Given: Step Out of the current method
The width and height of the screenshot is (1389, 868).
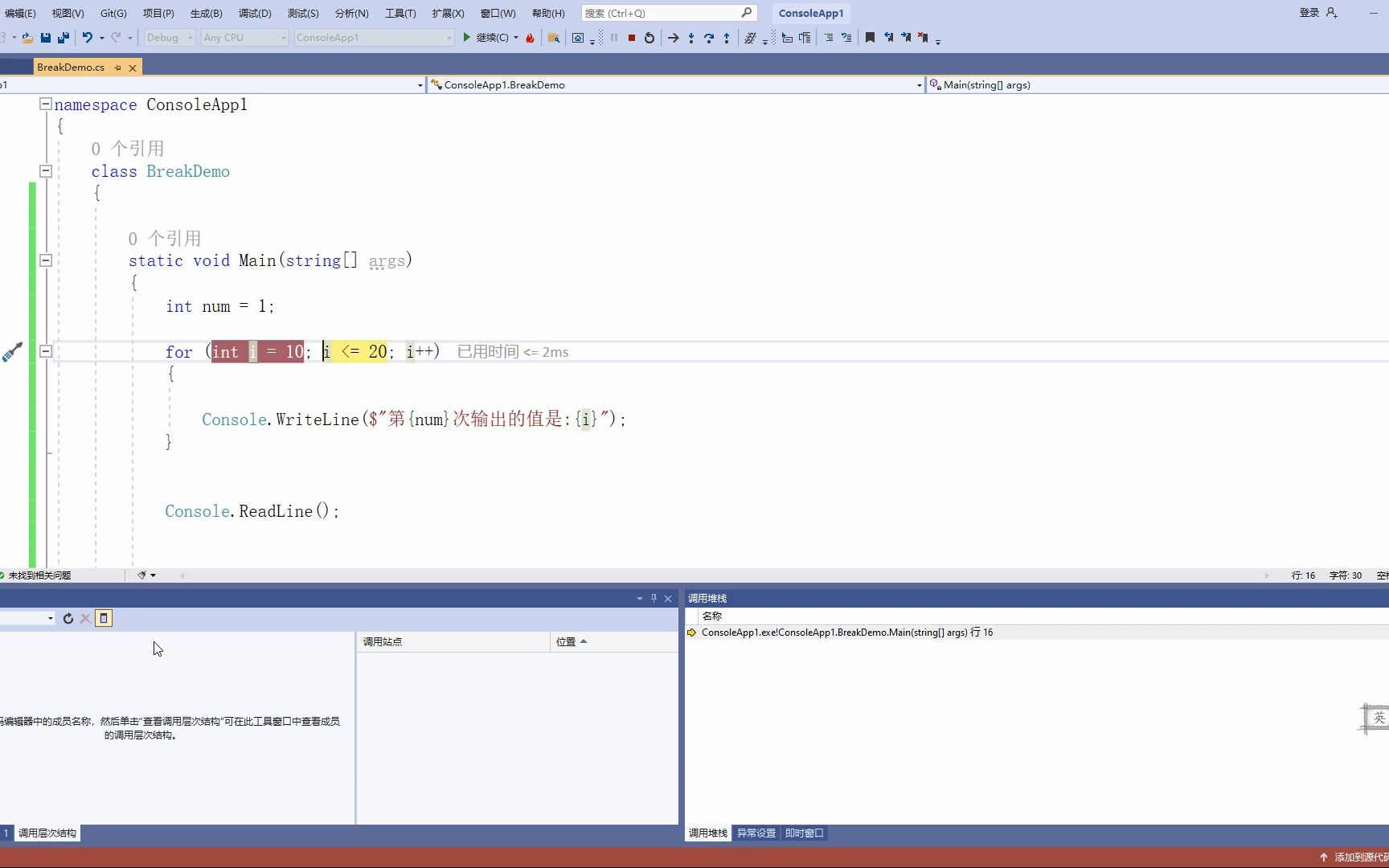Looking at the screenshot, I should 727,38.
